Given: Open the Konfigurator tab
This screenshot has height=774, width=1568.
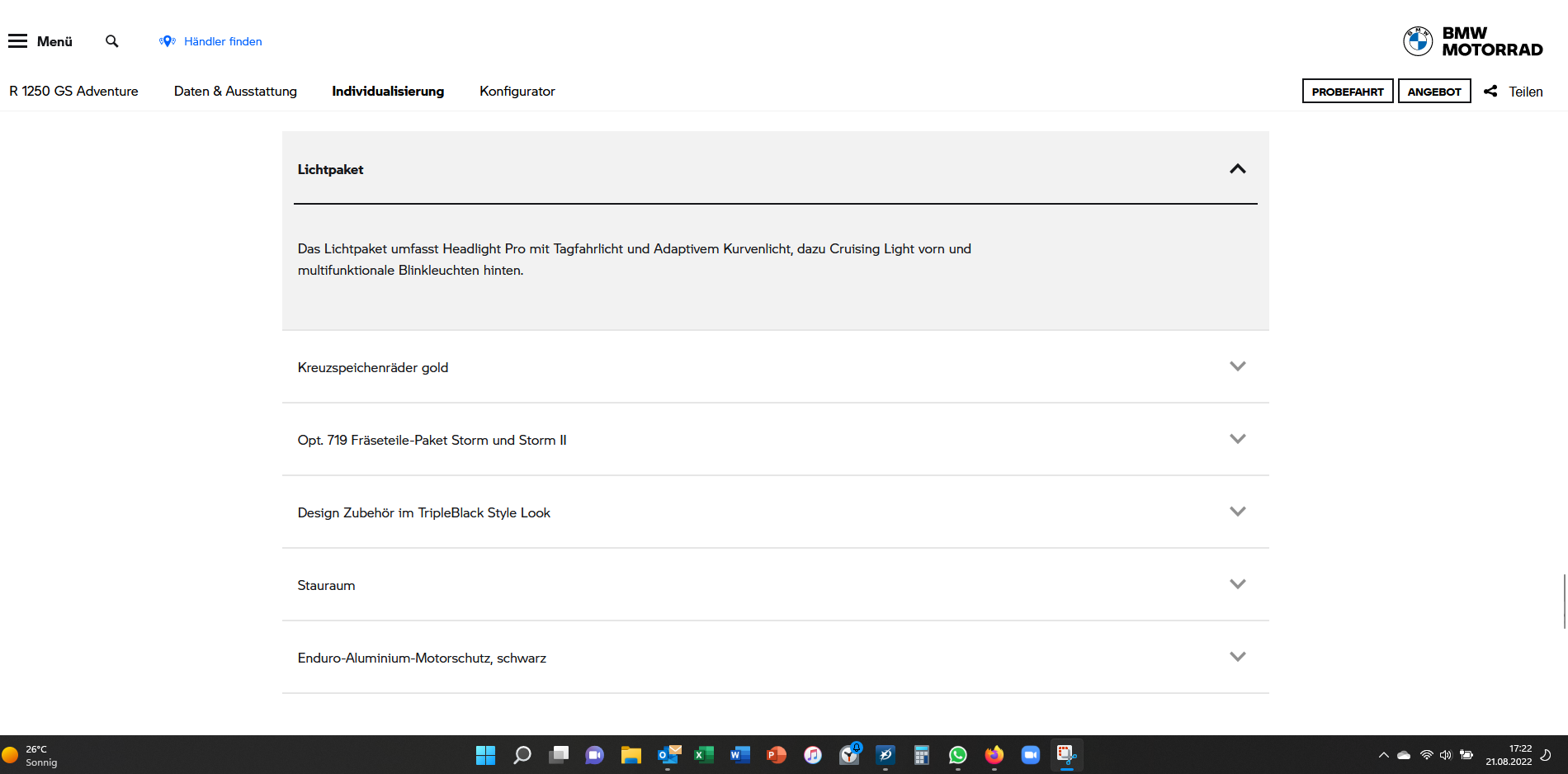Looking at the screenshot, I should tap(517, 91).
